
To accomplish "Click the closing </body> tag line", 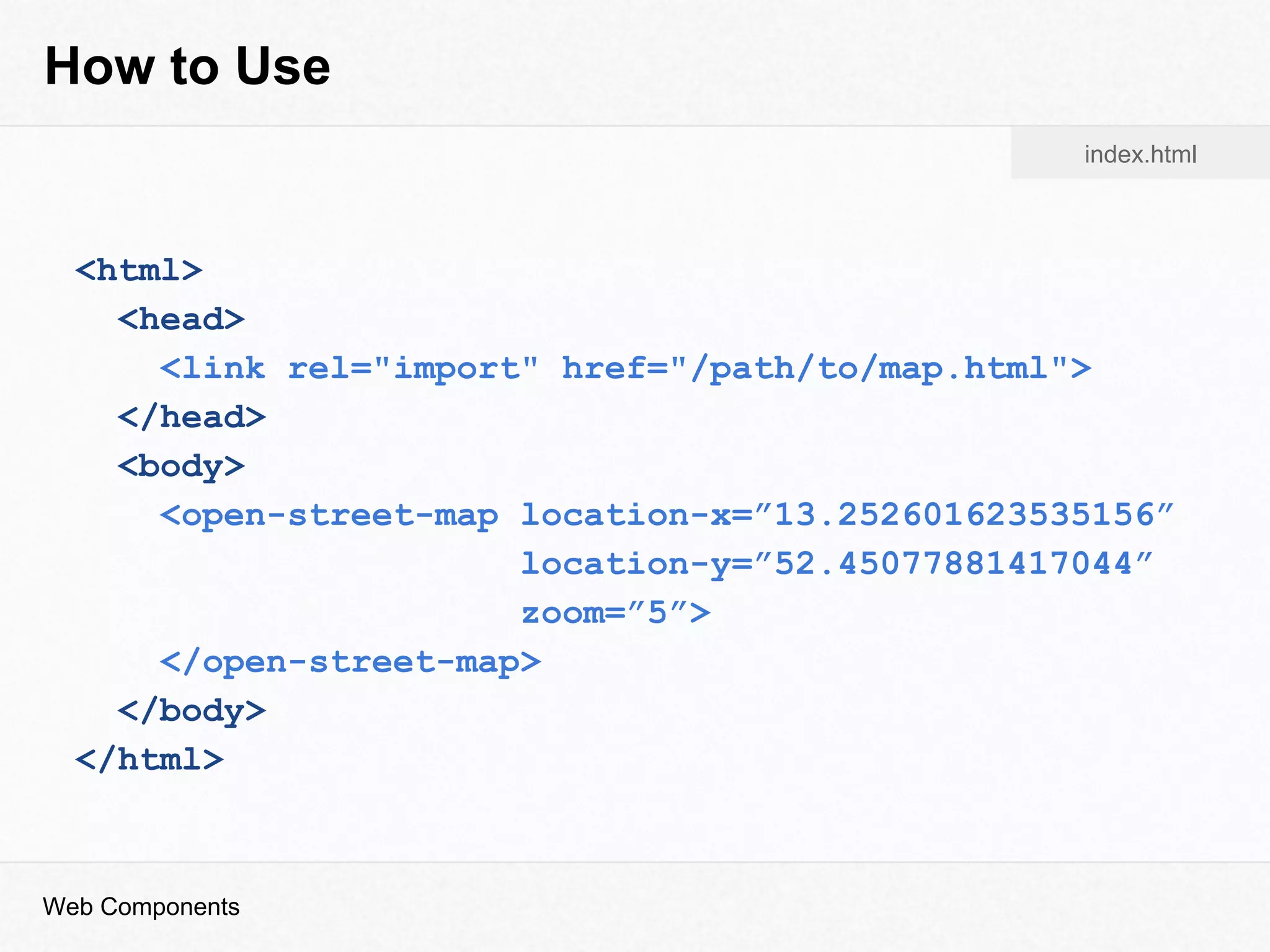I will (x=192, y=711).
